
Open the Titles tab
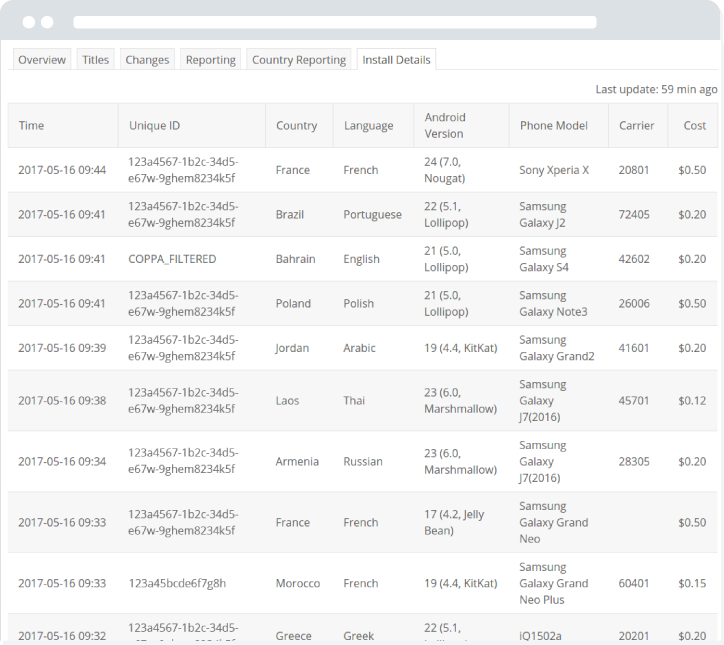(x=96, y=60)
